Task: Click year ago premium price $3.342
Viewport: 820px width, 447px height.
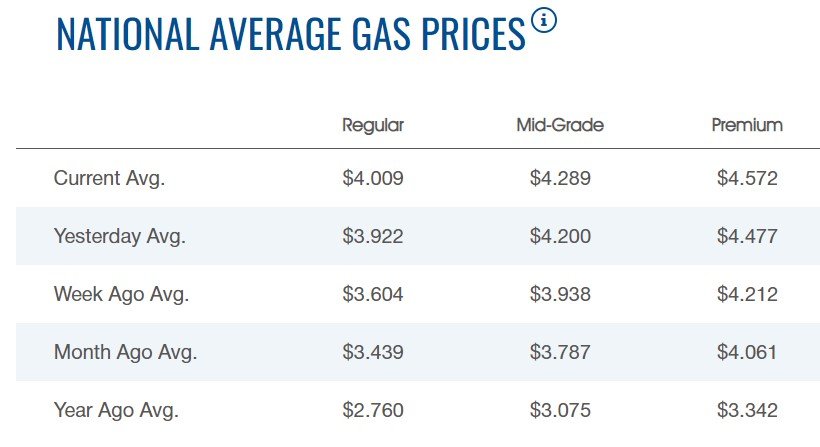Action: pyautogui.click(x=747, y=410)
